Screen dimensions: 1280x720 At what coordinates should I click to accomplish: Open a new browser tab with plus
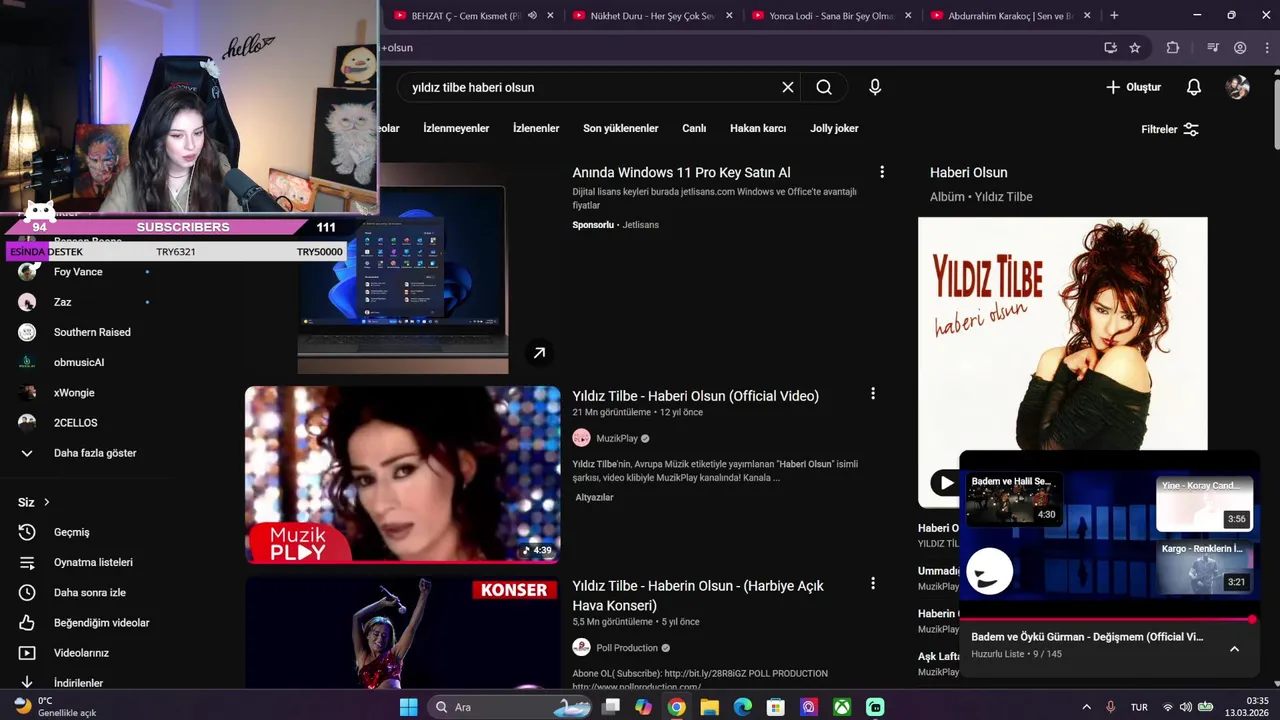[x=1114, y=16]
